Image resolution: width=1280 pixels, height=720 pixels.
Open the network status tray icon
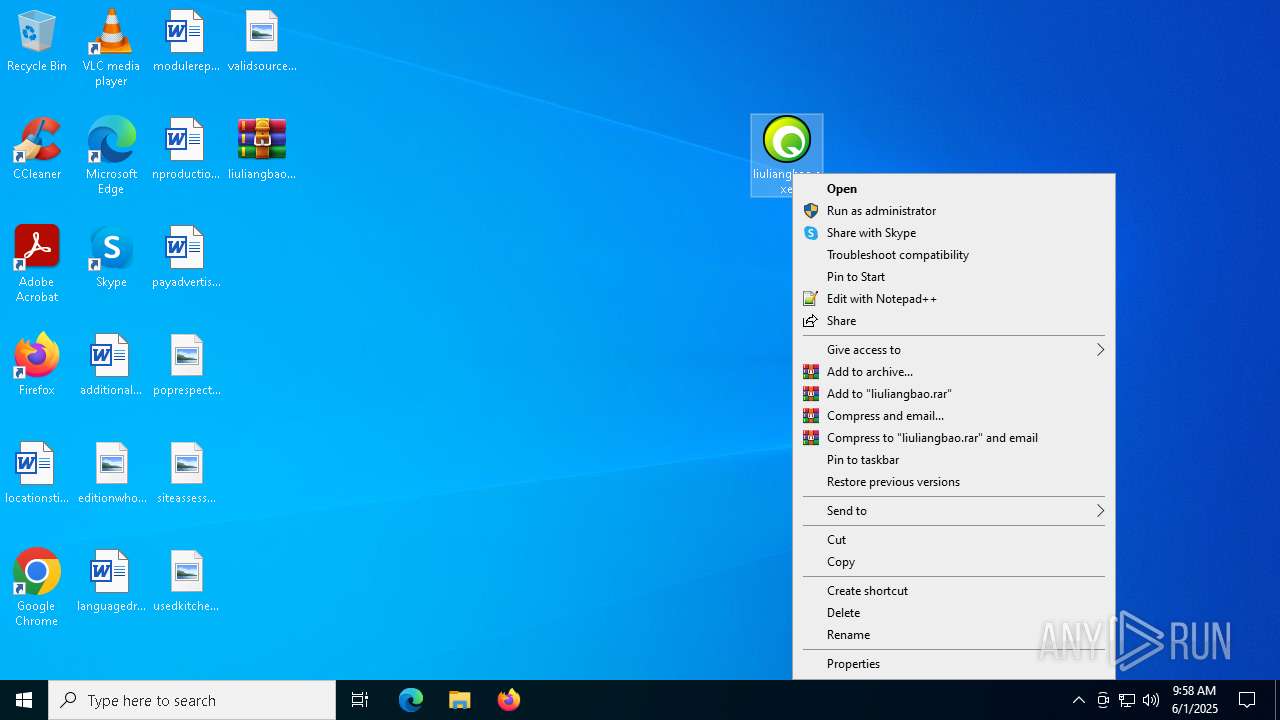(x=1127, y=700)
